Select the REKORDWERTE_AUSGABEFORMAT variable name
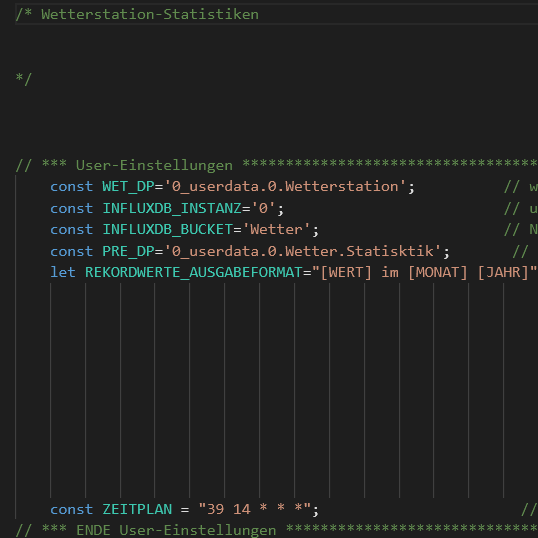The width and height of the screenshot is (538, 538). coord(194,272)
